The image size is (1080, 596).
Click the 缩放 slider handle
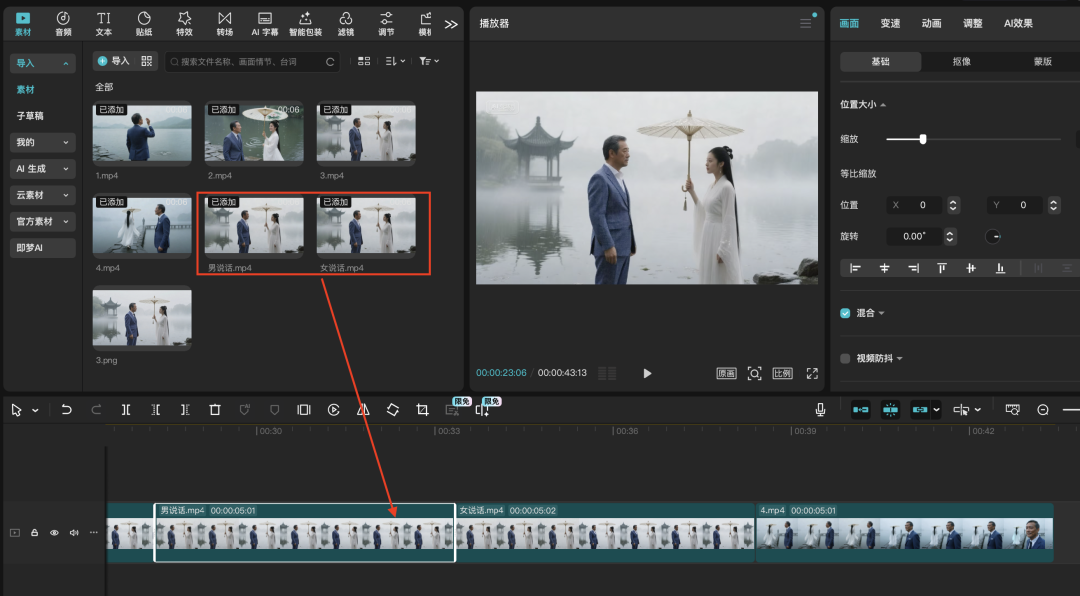(923, 139)
